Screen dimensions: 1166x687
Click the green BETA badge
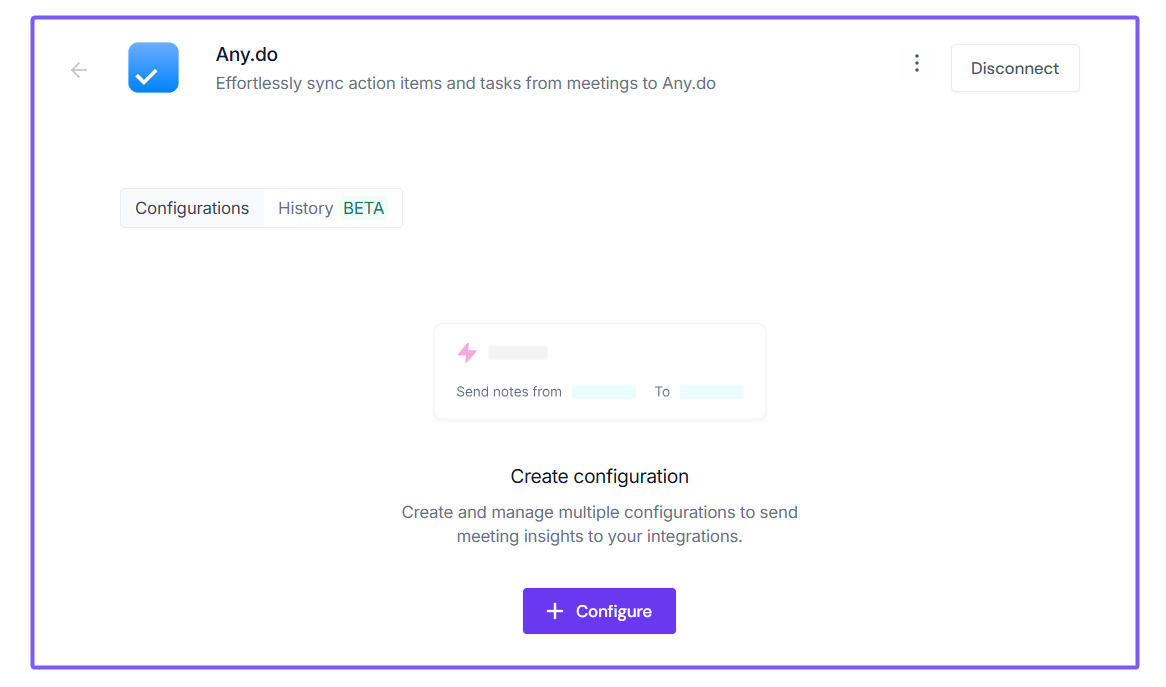tap(364, 208)
